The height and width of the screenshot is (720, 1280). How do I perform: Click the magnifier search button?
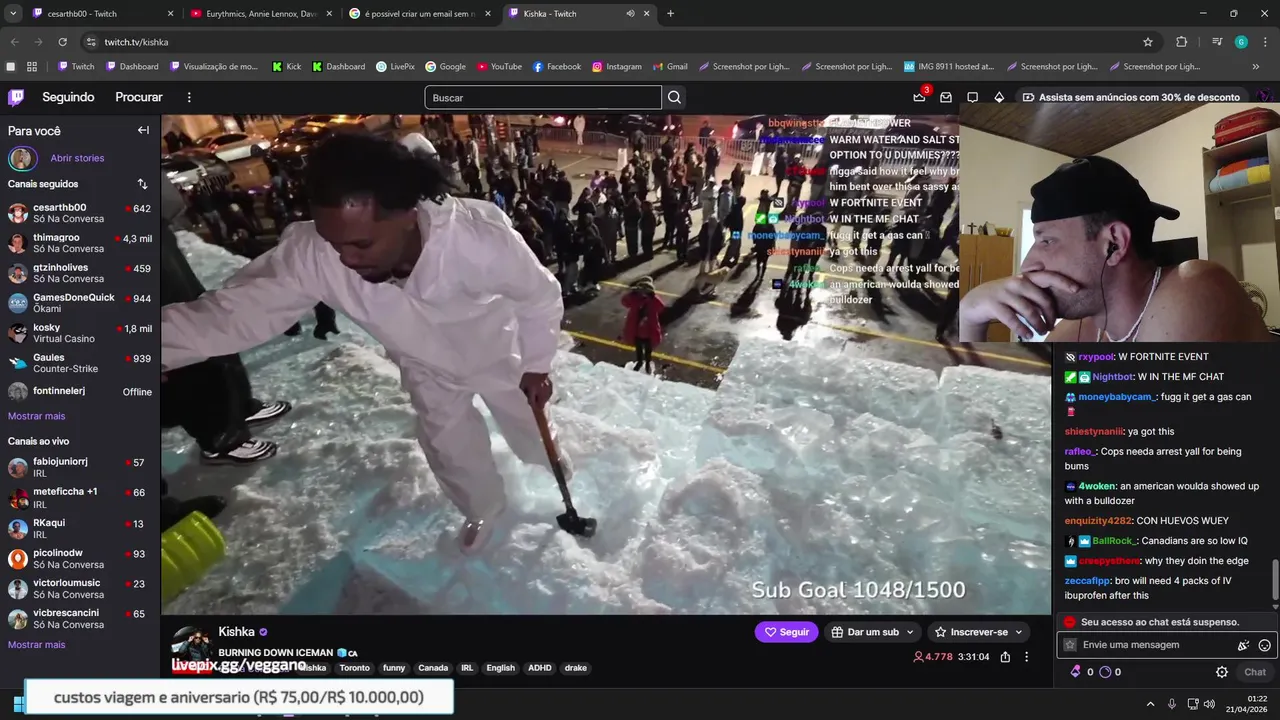pos(675,97)
